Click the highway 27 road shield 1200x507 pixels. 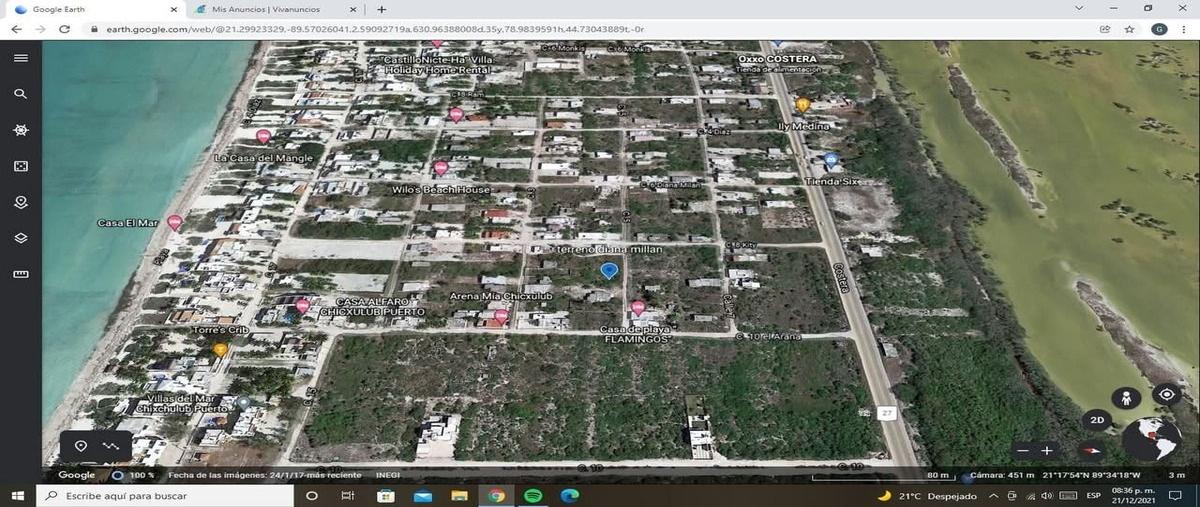click(x=886, y=412)
